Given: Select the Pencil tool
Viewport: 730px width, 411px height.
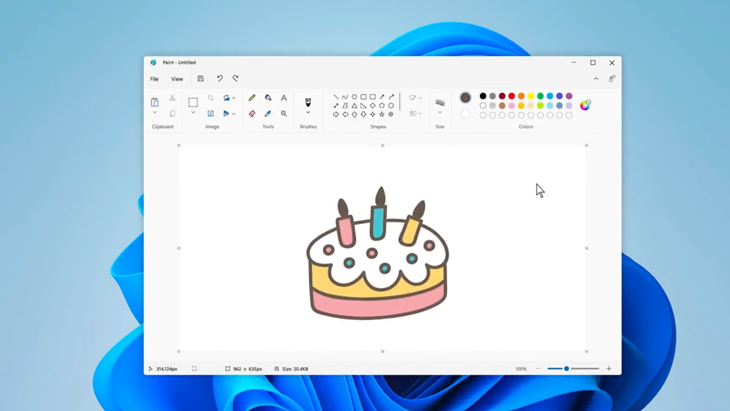Looking at the screenshot, I should (252, 98).
